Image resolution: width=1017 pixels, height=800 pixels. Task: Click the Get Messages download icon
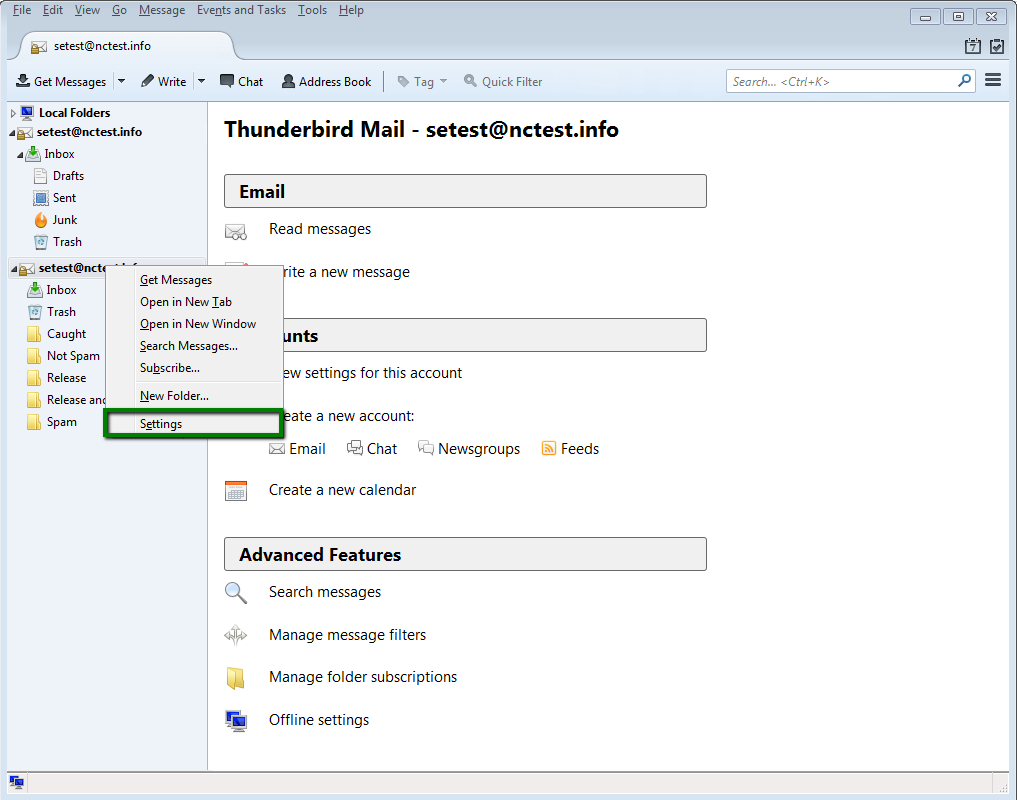(x=23, y=80)
